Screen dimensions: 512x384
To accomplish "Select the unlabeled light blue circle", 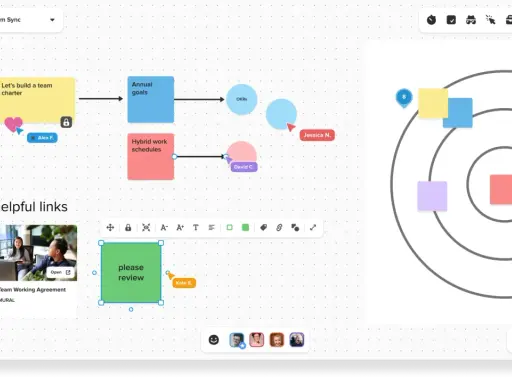I will click(281, 114).
